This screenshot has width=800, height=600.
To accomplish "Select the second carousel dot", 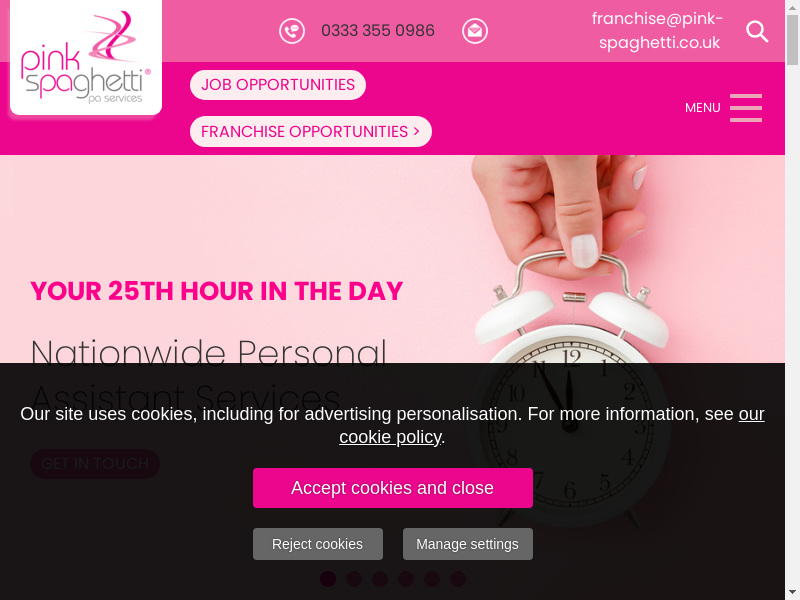I will coord(354,579).
